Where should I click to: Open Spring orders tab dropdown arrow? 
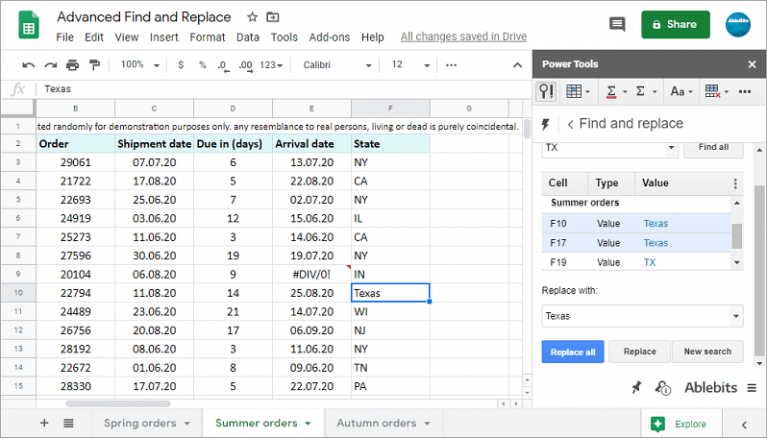[x=187, y=423]
